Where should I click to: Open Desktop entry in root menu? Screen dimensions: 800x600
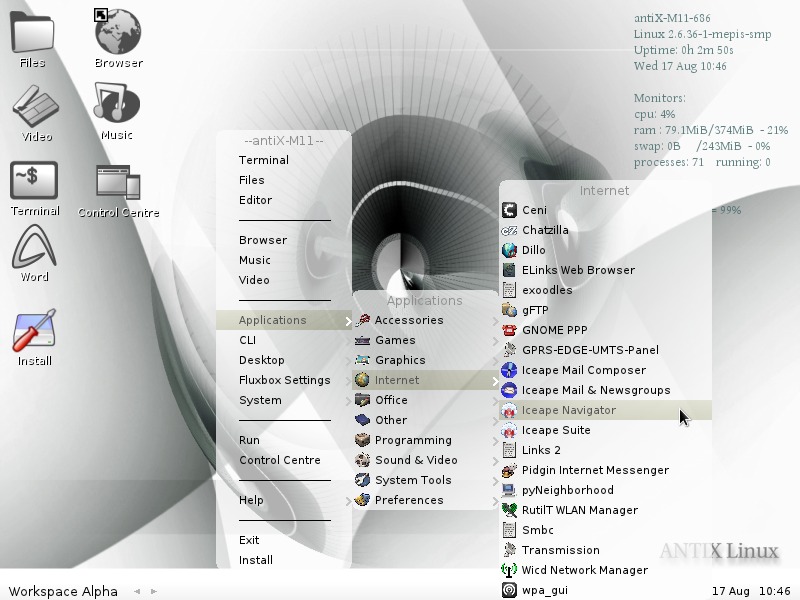(x=284, y=360)
